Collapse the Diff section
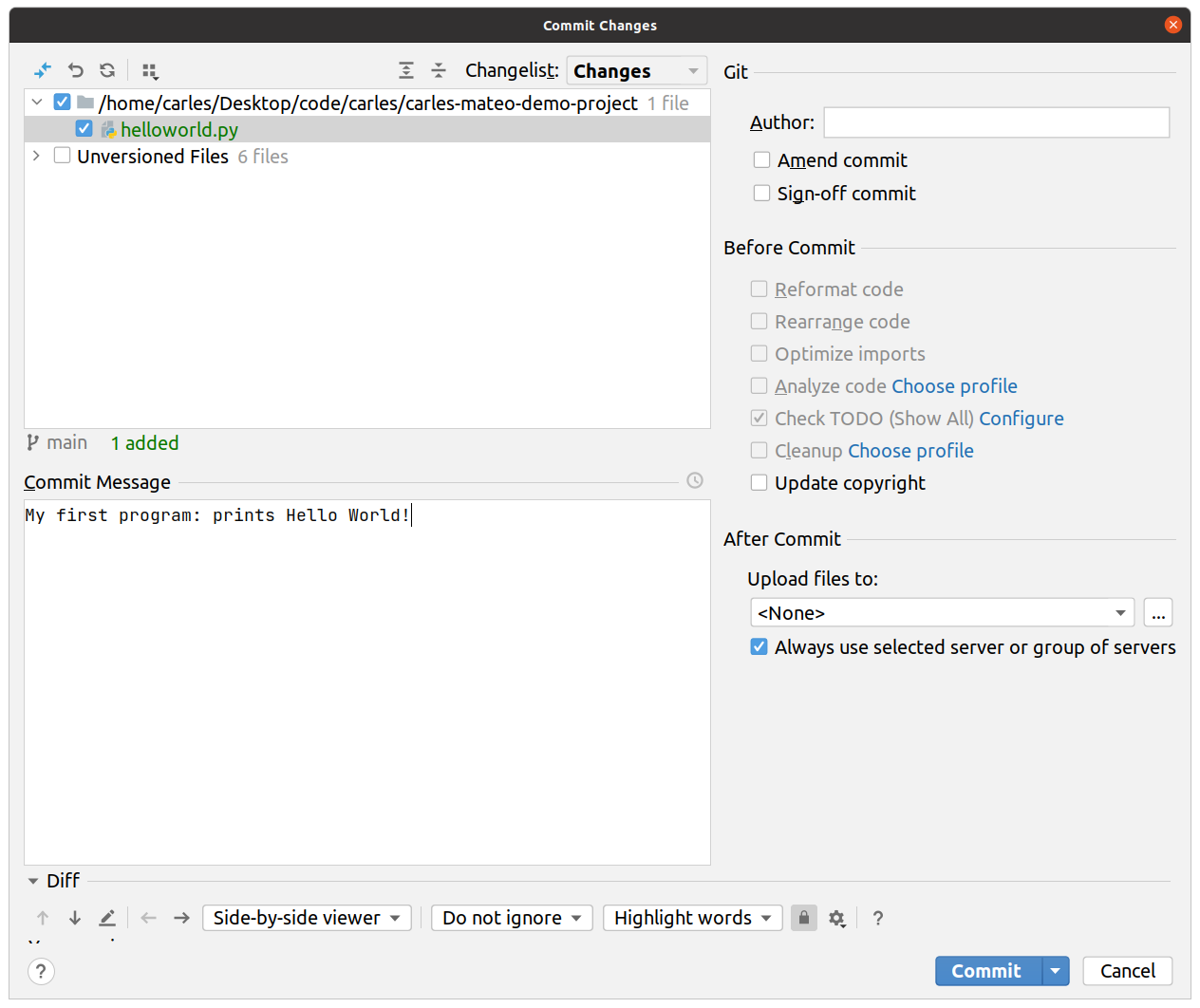 [x=33, y=881]
